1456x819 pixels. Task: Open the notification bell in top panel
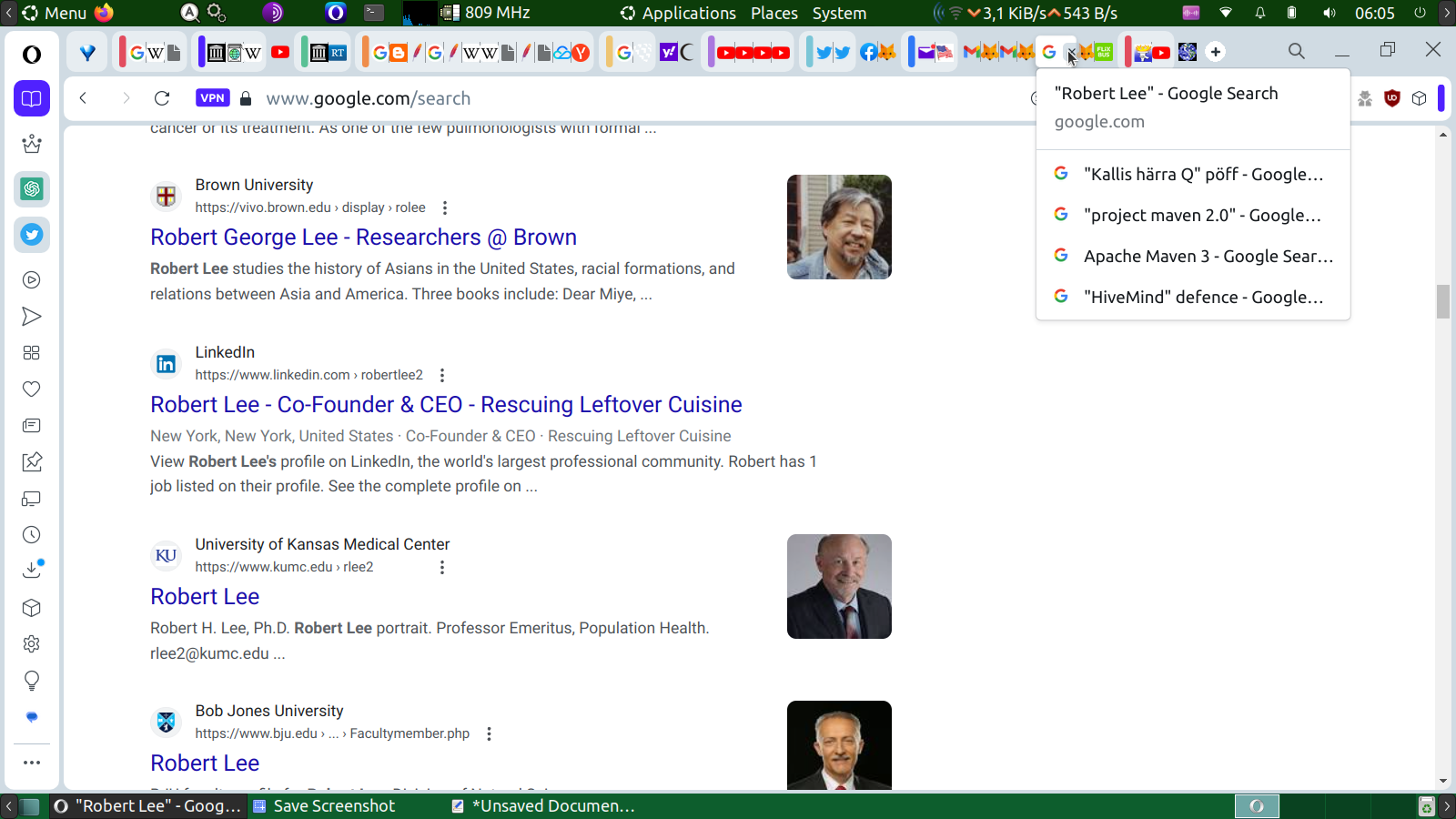pos(1260,13)
